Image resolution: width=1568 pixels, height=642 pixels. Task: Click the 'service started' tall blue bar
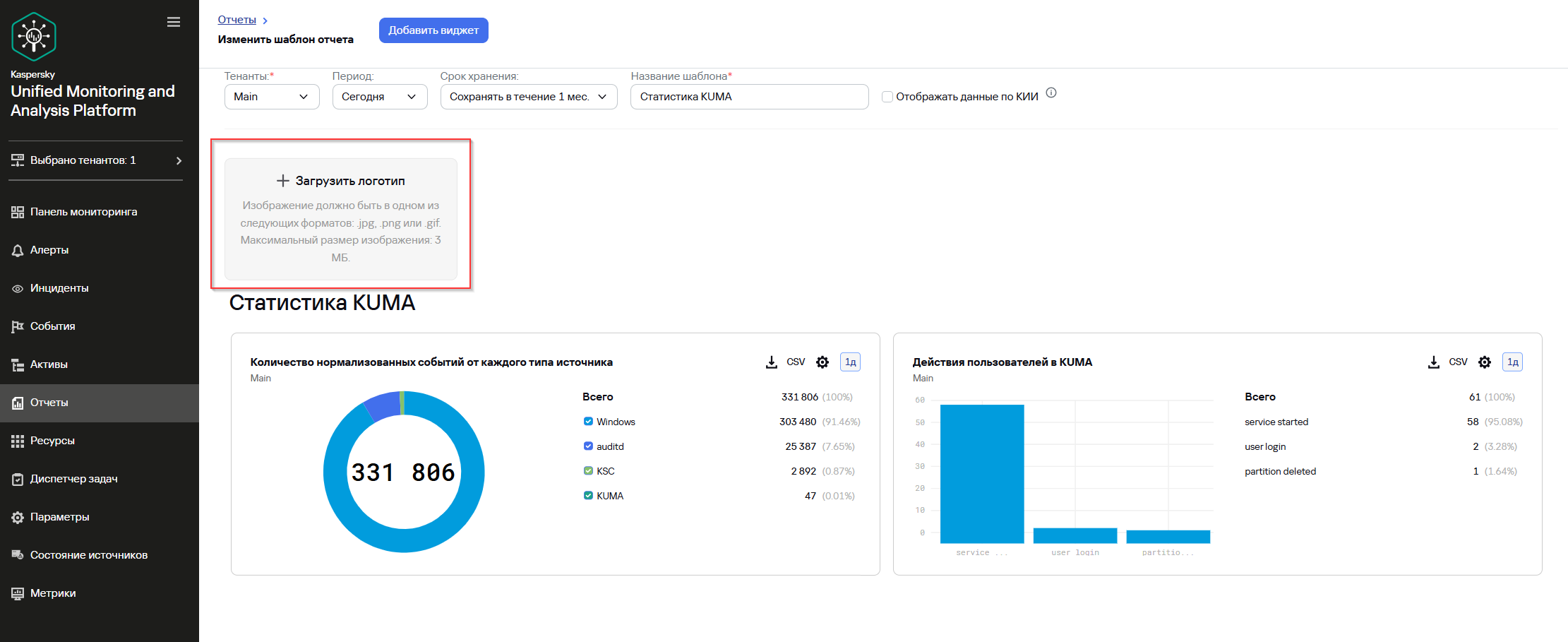click(x=982, y=473)
